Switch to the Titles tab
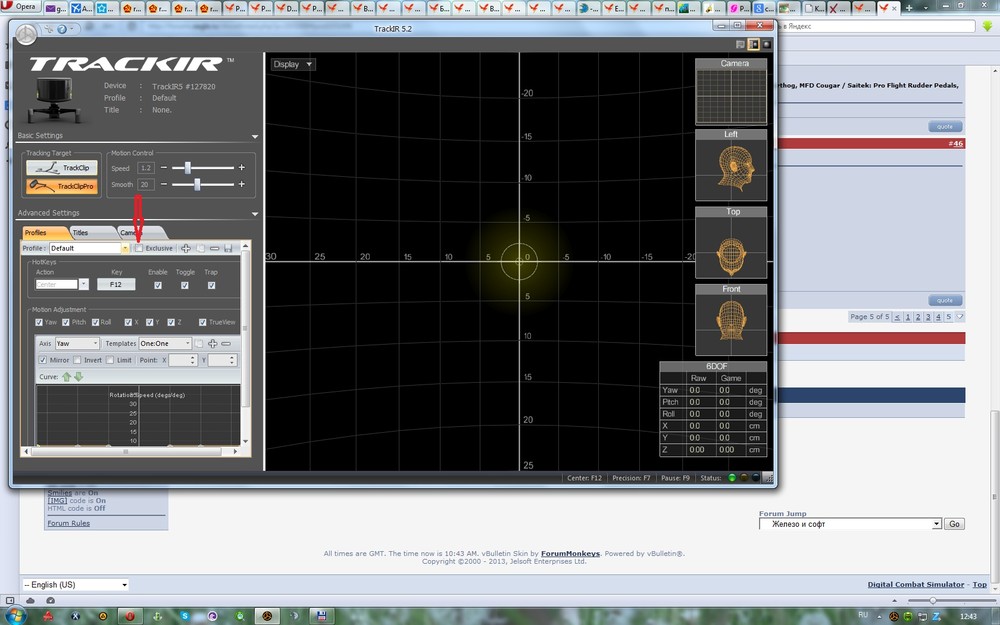The height and width of the screenshot is (625, 1000). pyautogui.click(x=81, y=232)
